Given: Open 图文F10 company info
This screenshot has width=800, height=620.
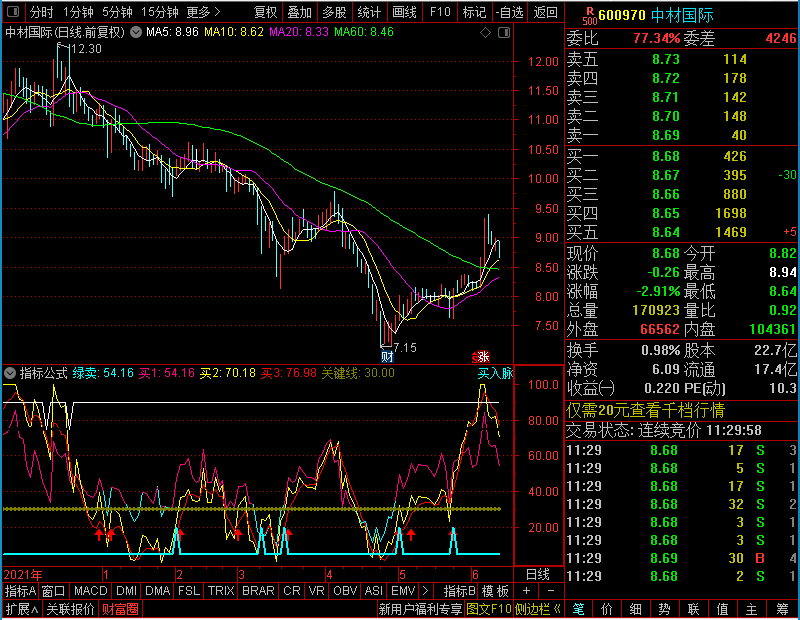Looking at the screenshot, I should pyautogui.click(x=489, y=609).
